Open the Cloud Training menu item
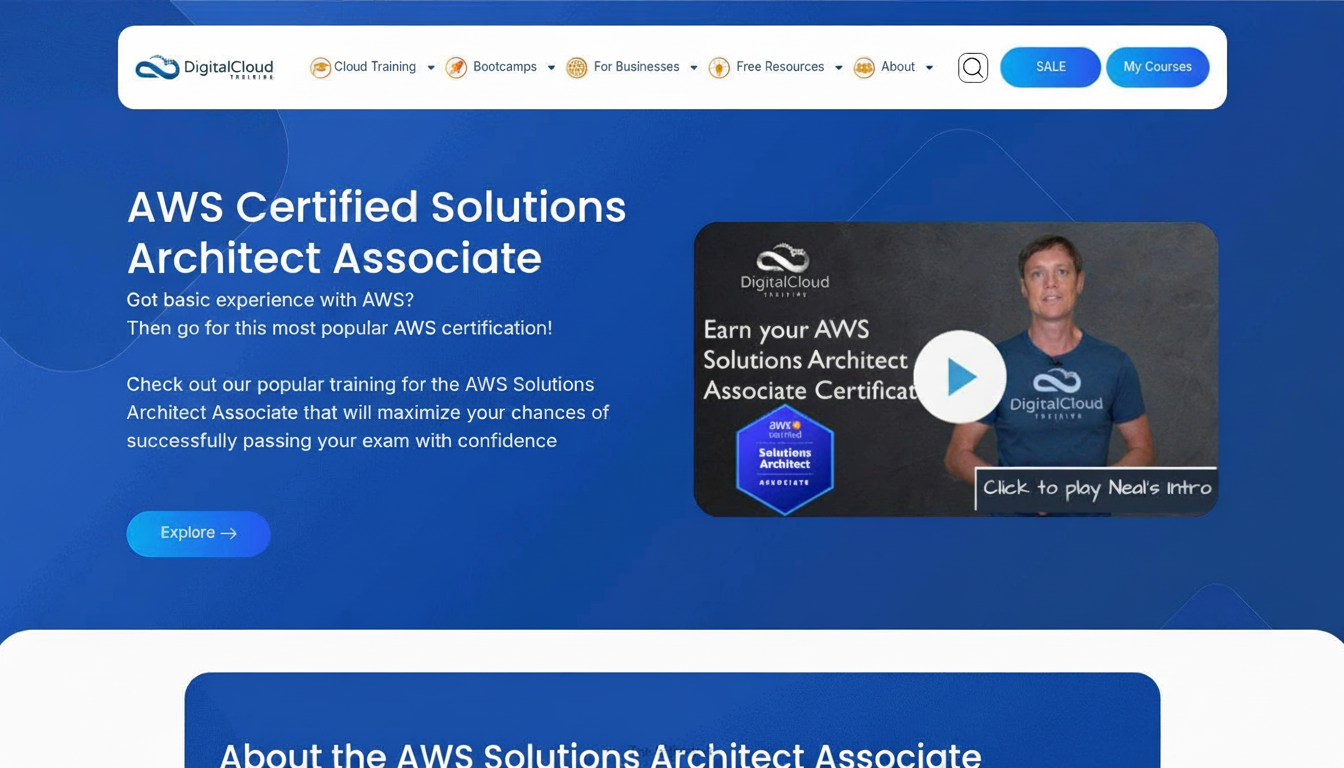This screenshot has width=1344, height=768. point(375,67)
